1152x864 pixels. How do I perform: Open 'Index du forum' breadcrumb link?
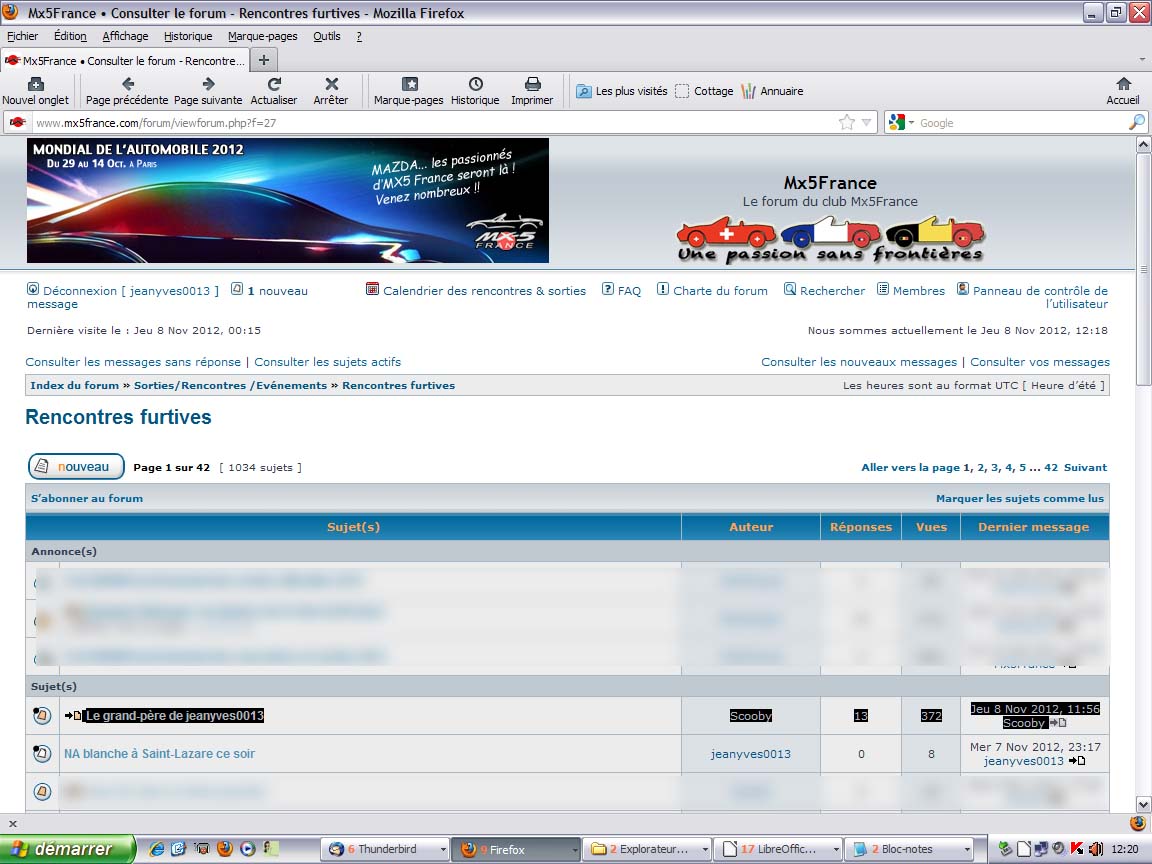[74, 385]
